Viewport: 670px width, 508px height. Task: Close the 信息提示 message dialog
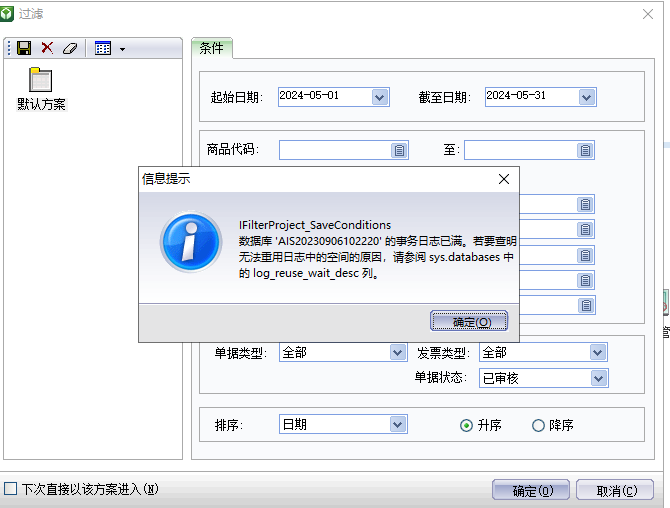pos(505,179)
